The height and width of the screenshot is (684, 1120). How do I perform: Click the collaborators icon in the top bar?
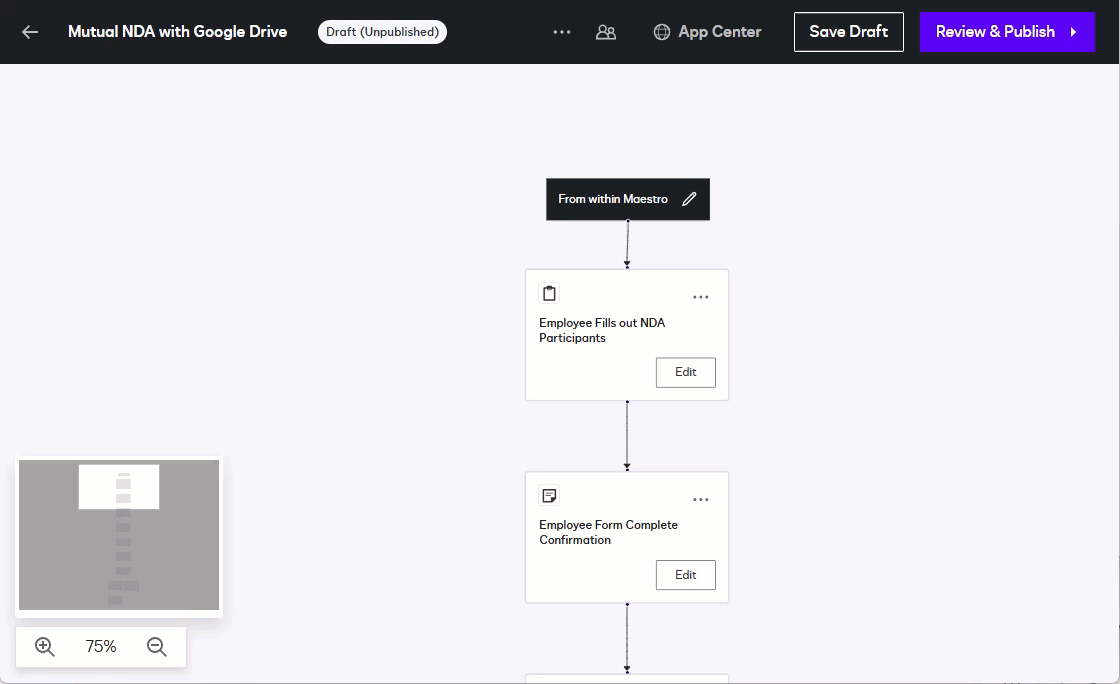coord(605,31)
